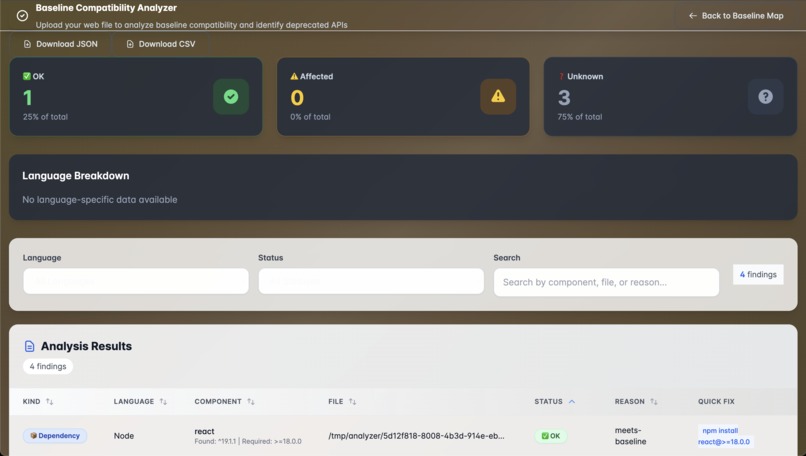Focus the search by component field
This screenshot has width=806, height=456.
606,282
